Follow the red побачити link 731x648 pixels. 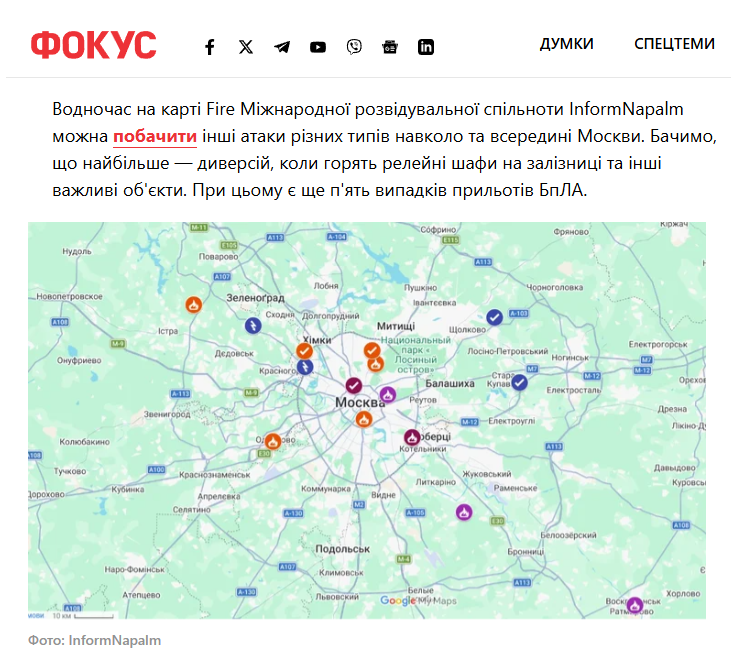click(x=155, y=137)
